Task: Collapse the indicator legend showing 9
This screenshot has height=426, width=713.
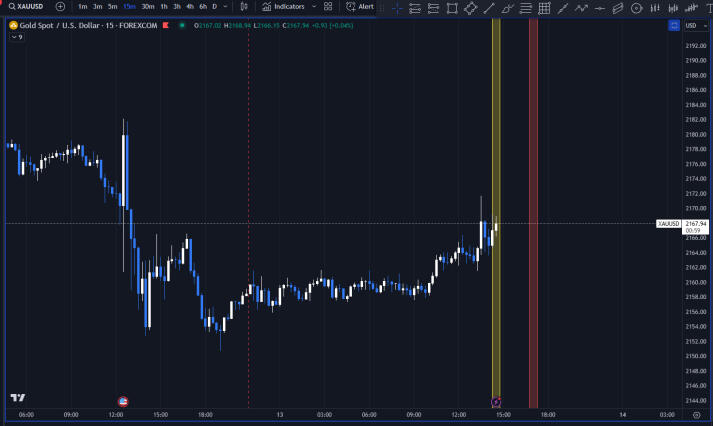Action: point(14,37)
